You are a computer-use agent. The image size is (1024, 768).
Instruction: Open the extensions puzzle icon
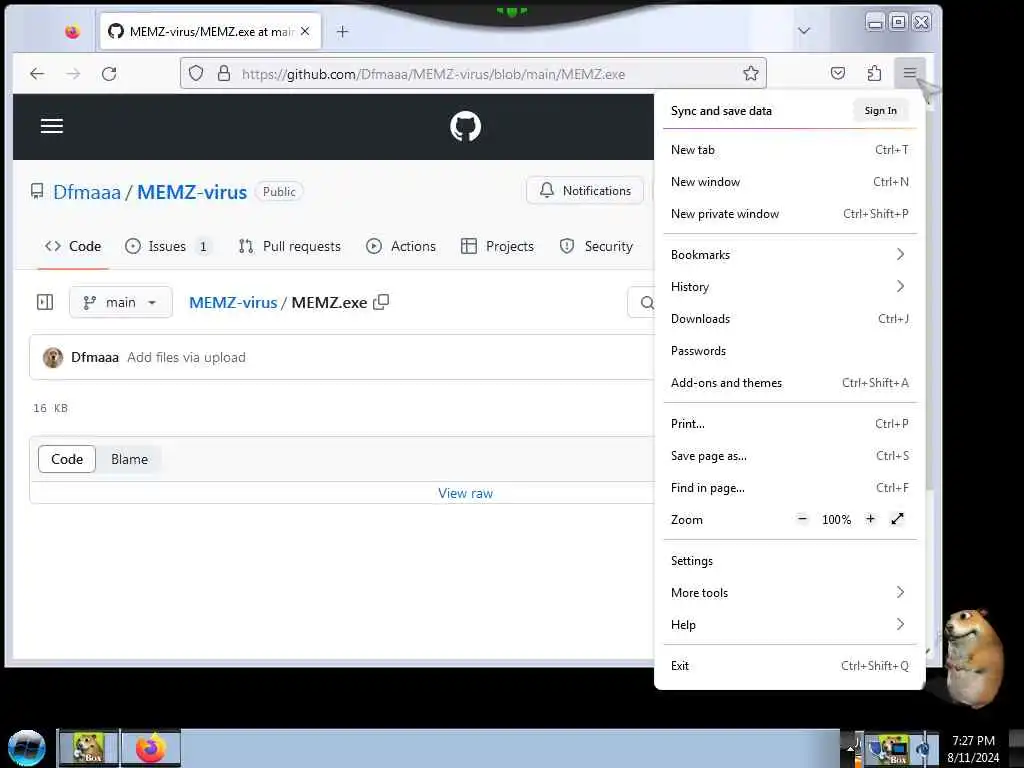[874, 73]
